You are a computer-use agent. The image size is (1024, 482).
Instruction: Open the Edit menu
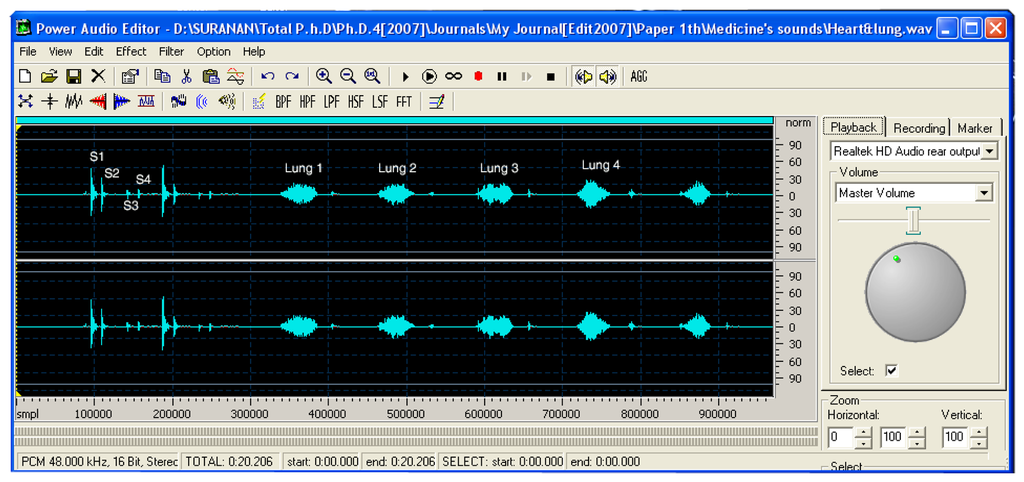pos(94,52)
